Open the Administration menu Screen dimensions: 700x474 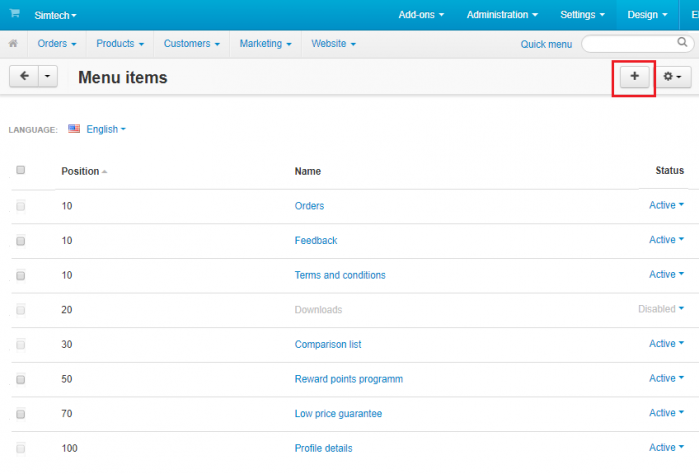pos(502,15)
